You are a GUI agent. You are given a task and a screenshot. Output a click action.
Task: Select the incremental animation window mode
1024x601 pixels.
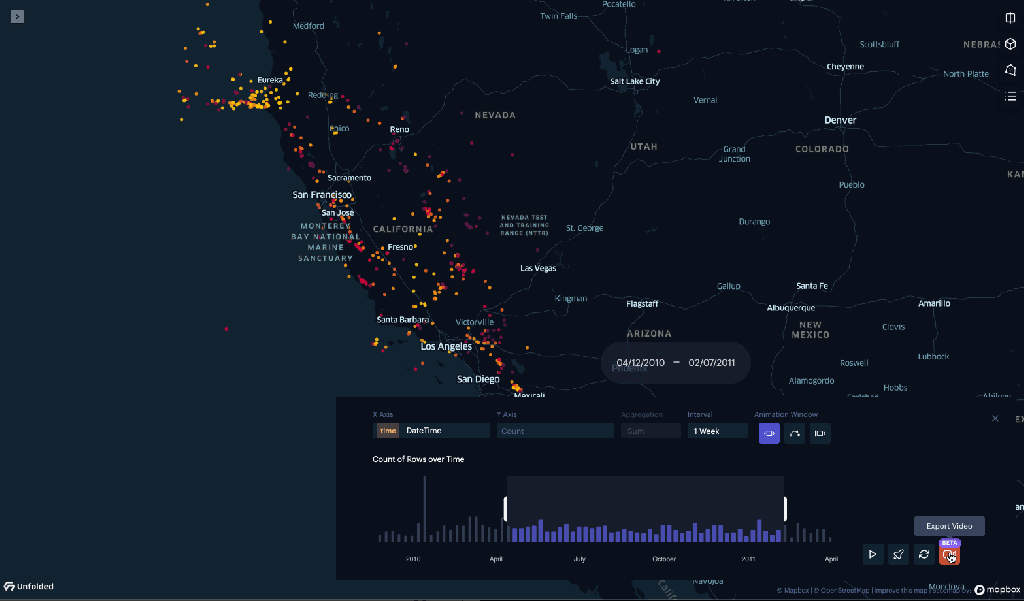(x=794, y=433)
